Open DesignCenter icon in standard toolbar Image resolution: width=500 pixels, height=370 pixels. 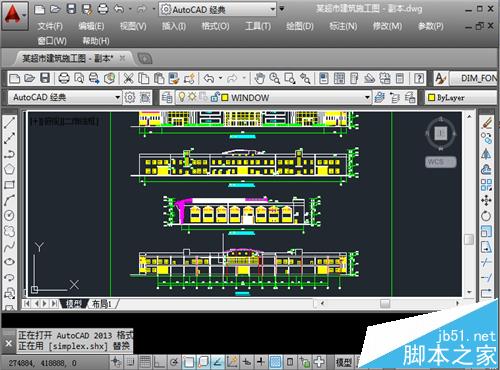pos(339,79)
